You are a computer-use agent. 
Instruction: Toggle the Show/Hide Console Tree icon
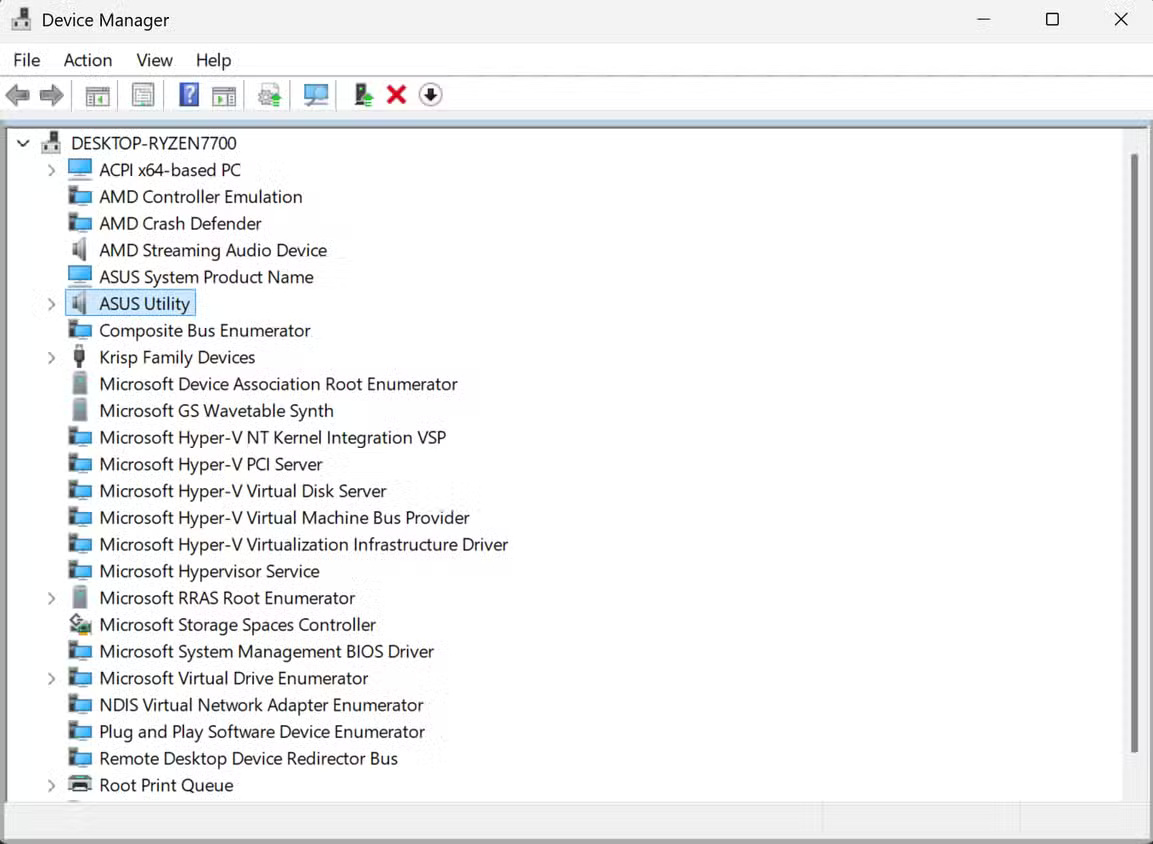[x=97, y=95]
